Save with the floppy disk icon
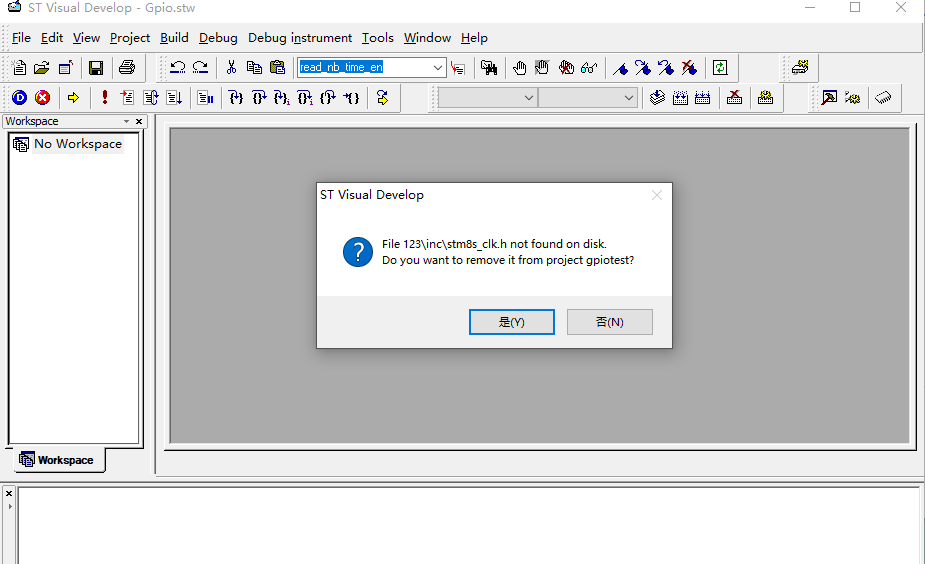925x564 pixels. 96,68
